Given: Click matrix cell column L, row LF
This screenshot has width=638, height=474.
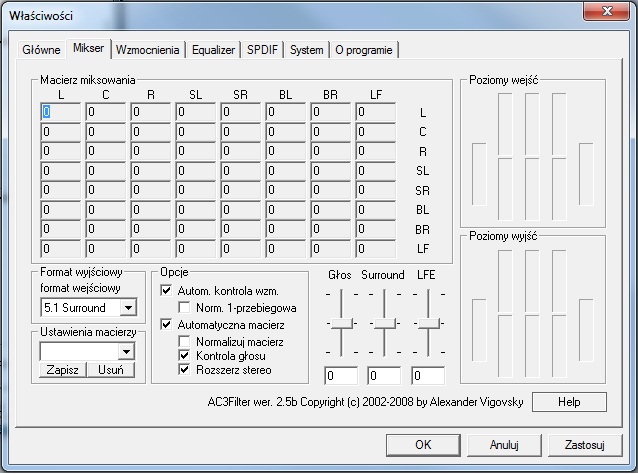Looking at the screenshot, I should pyautogui.click(x=61, y=249).
